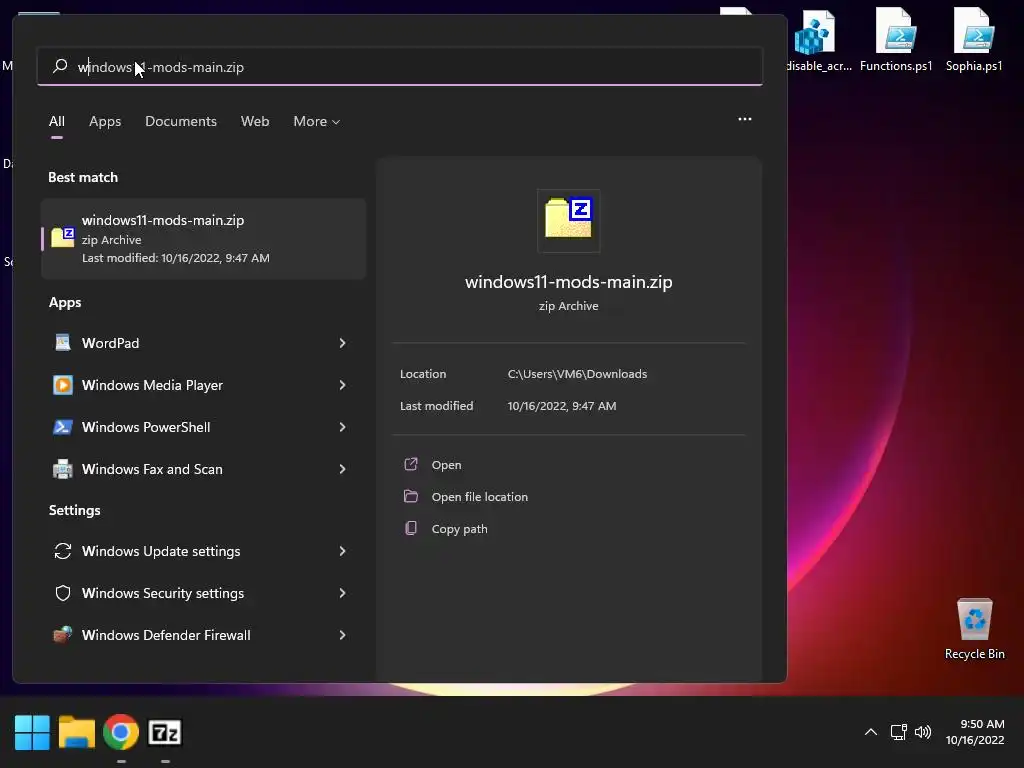1024x768 pixels.
Task: Select the disable_acr... registry file on desktop
Action: click(818, 40)
